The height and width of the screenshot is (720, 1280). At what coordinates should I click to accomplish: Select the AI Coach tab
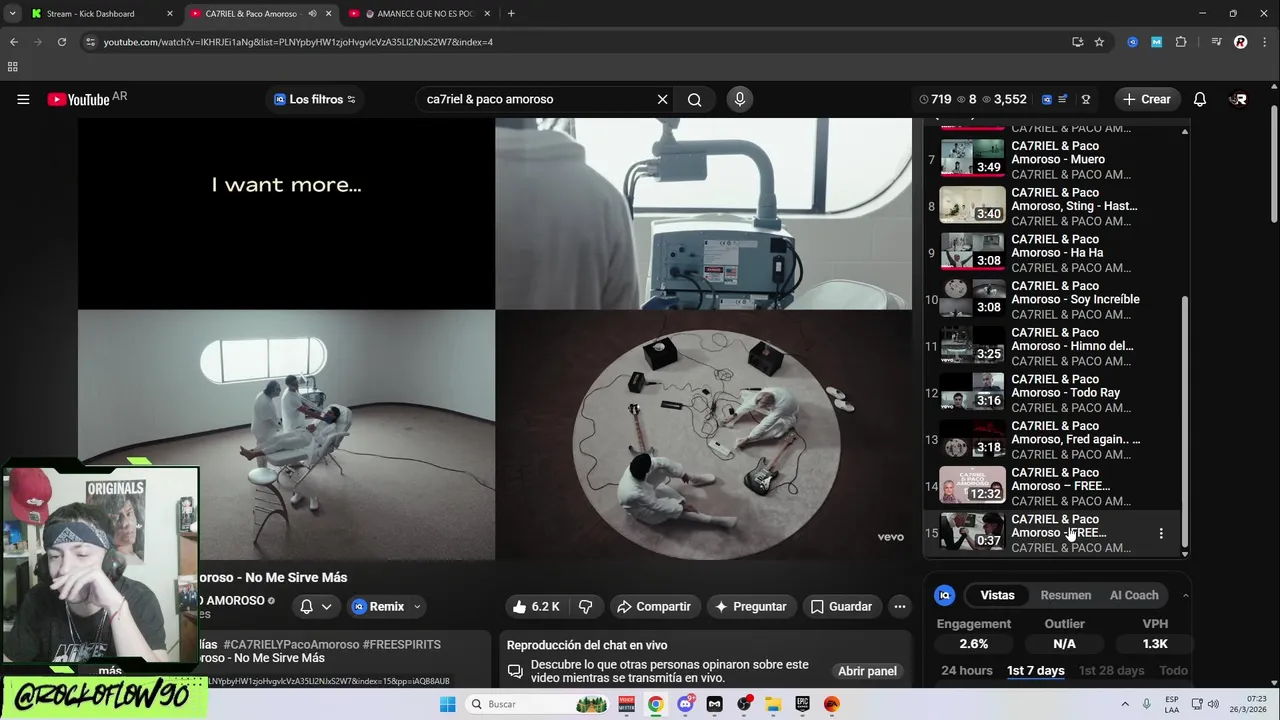[x=1134, y=595]
